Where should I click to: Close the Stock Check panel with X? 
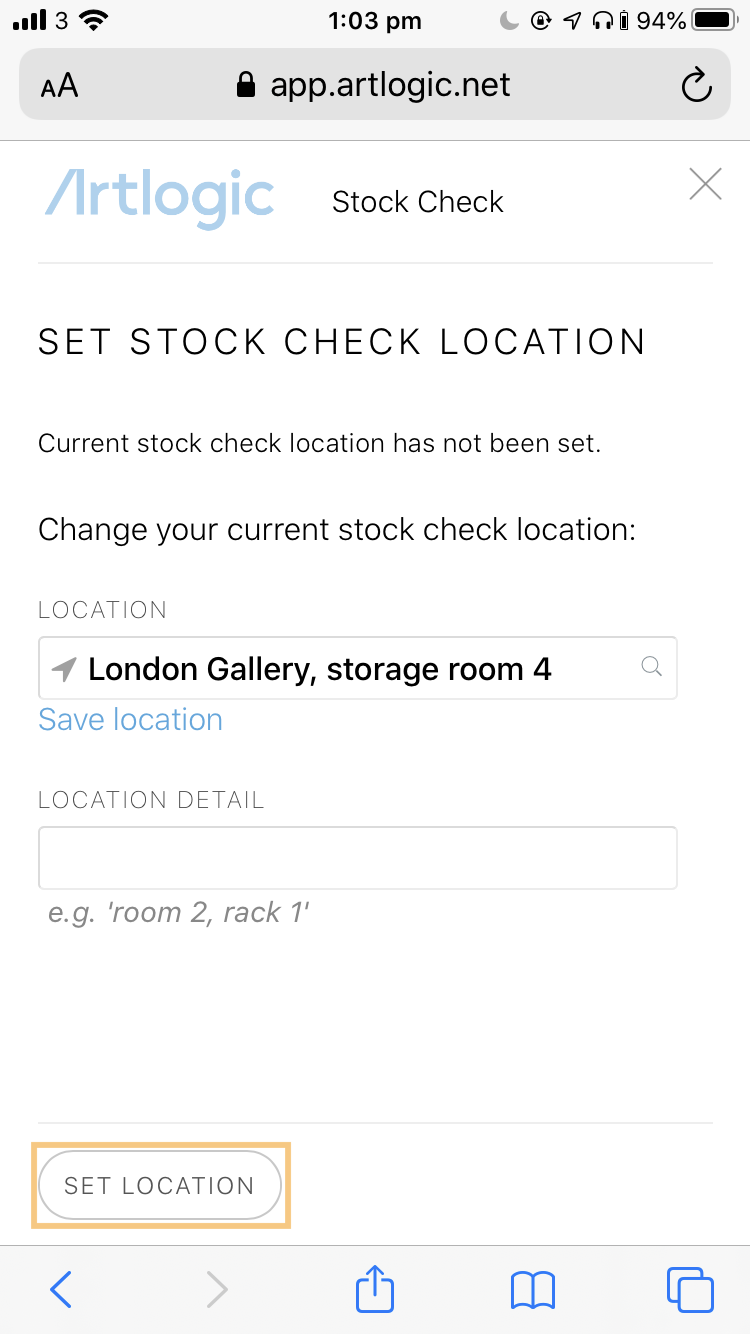pos(705,184)
